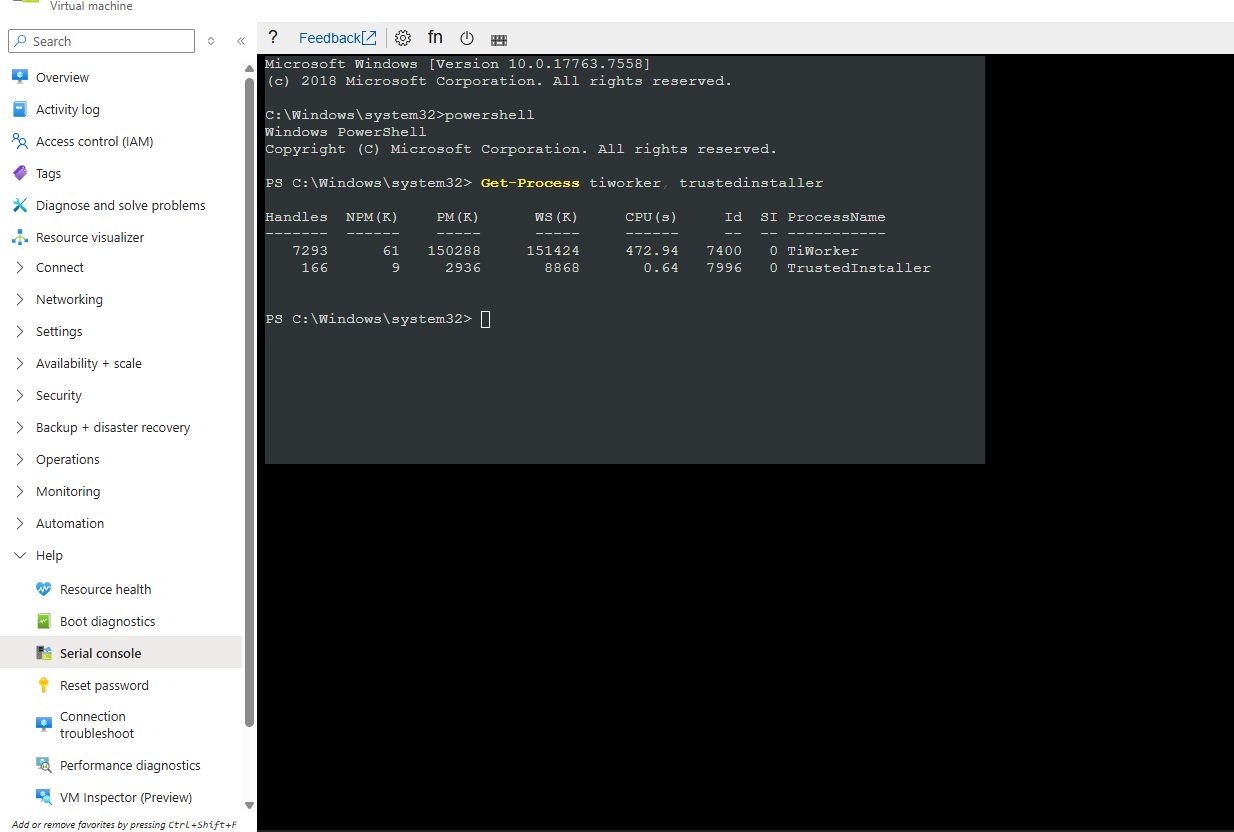
Task: Click scrollbar down arrow in sidebar
Action: point(249,805)
